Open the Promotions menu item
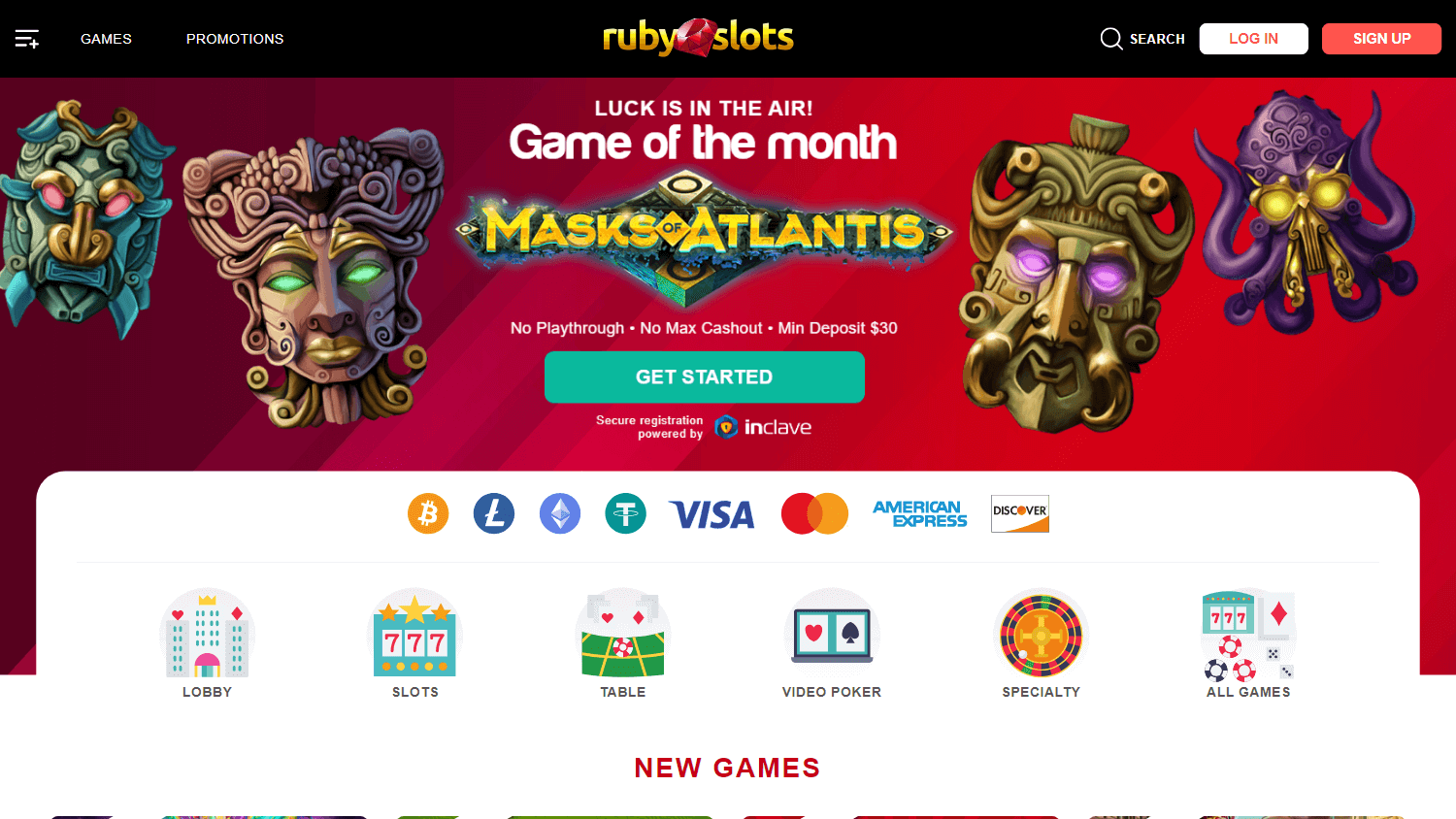Screen dimensions: 1456x819 [x=235, y=39]
